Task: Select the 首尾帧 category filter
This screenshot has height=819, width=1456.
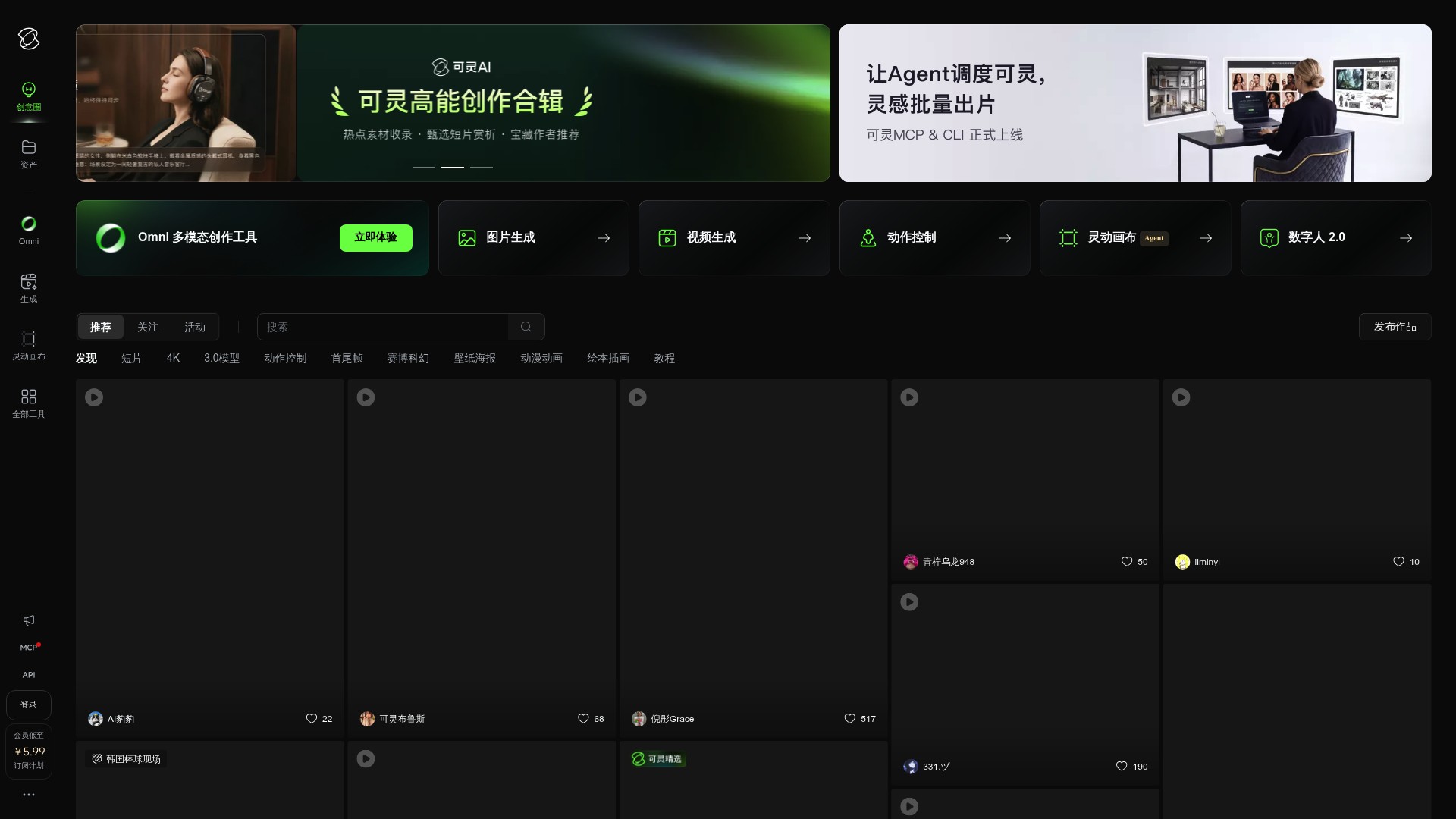Action: [x=347, y=359]
